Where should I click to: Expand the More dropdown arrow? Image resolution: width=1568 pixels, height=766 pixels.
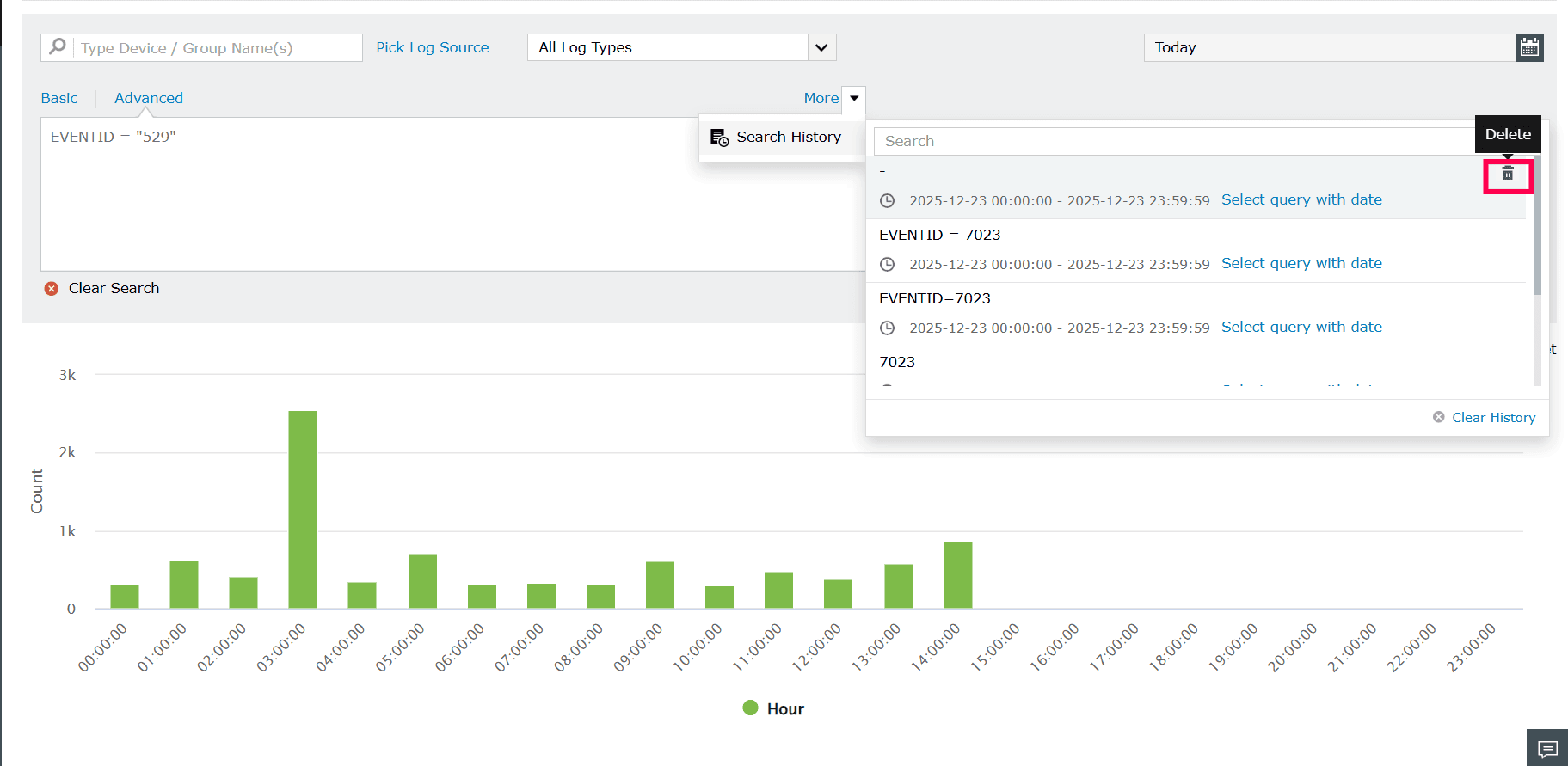coord(854,98)
